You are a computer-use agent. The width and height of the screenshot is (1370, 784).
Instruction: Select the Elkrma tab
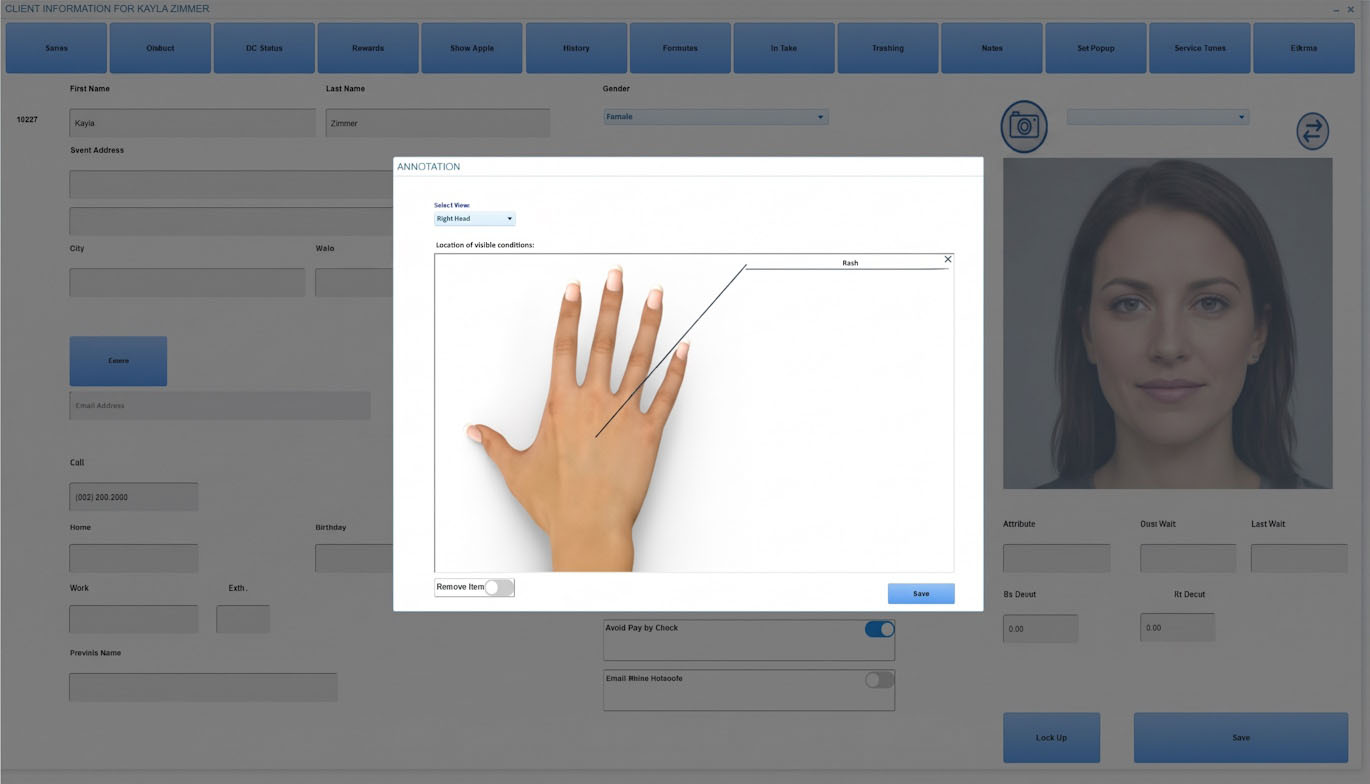click(1304, 48)
